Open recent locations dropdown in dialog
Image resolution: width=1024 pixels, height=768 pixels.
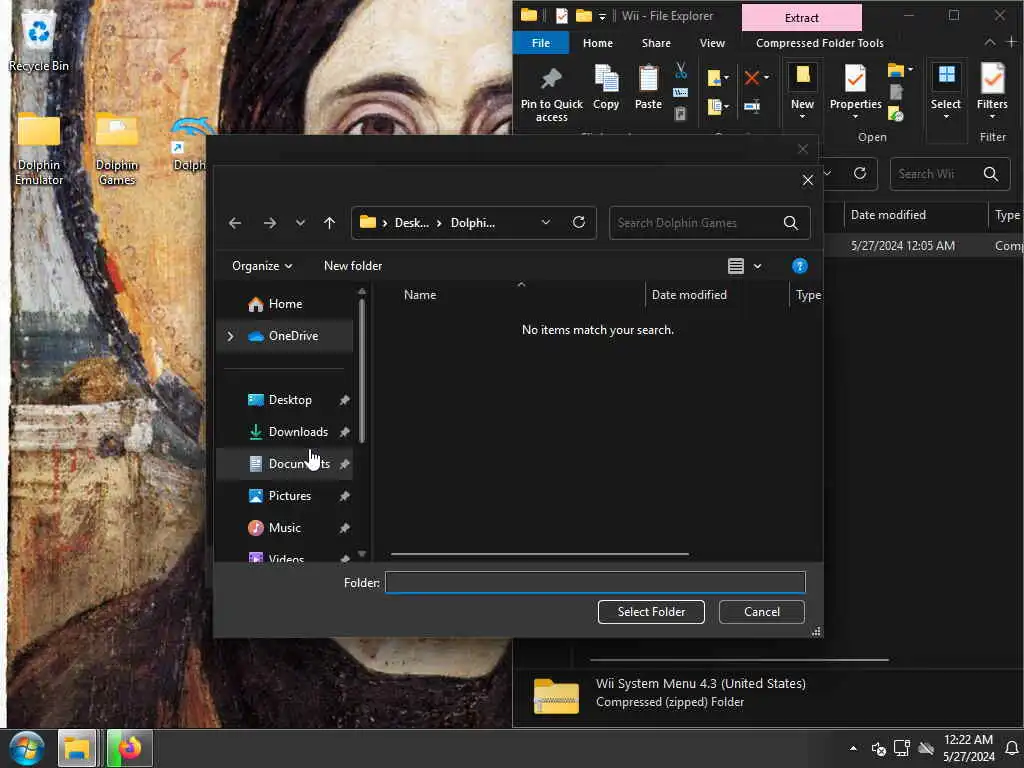(300, 223)
